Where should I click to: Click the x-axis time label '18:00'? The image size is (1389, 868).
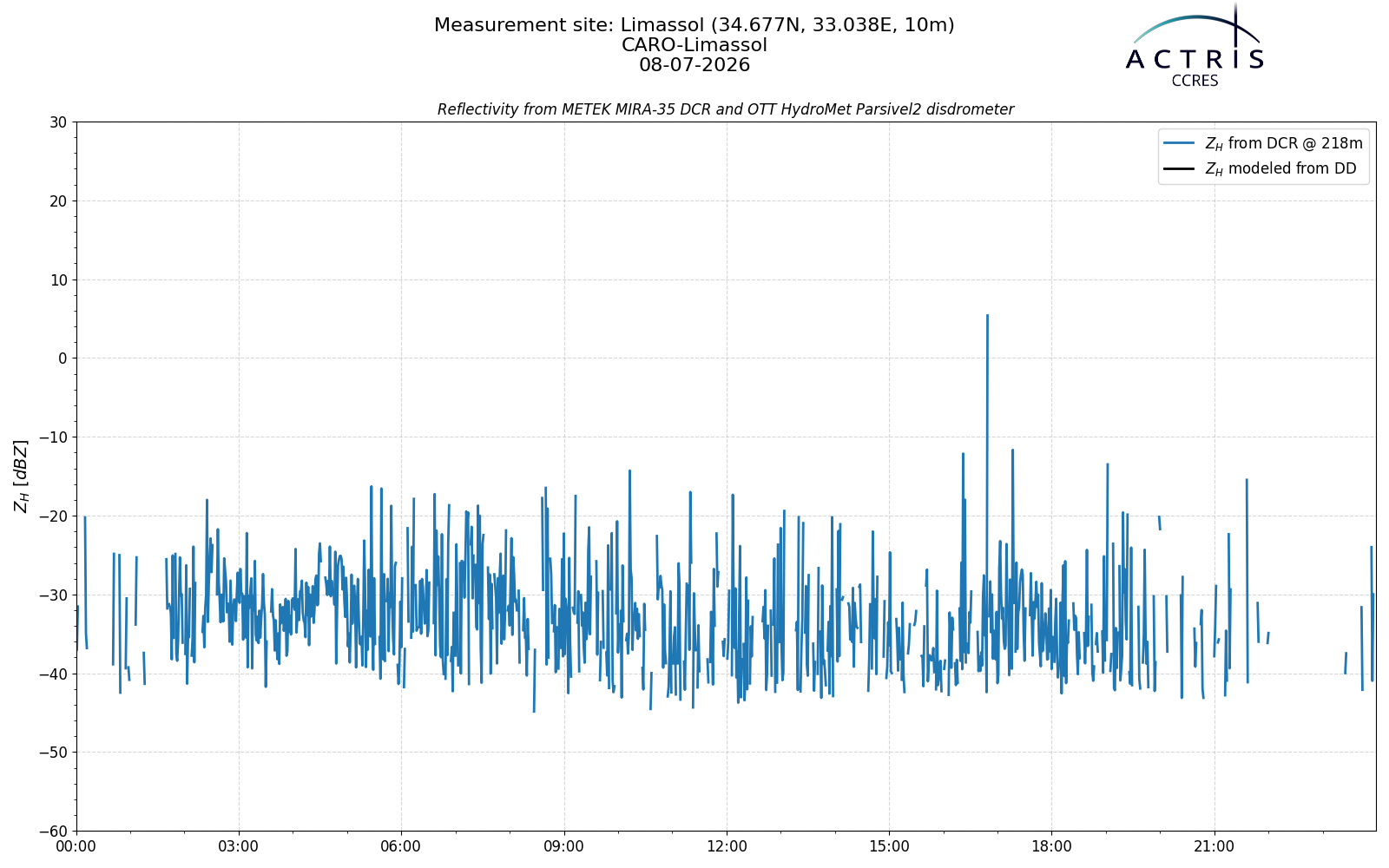point(1051,846)
